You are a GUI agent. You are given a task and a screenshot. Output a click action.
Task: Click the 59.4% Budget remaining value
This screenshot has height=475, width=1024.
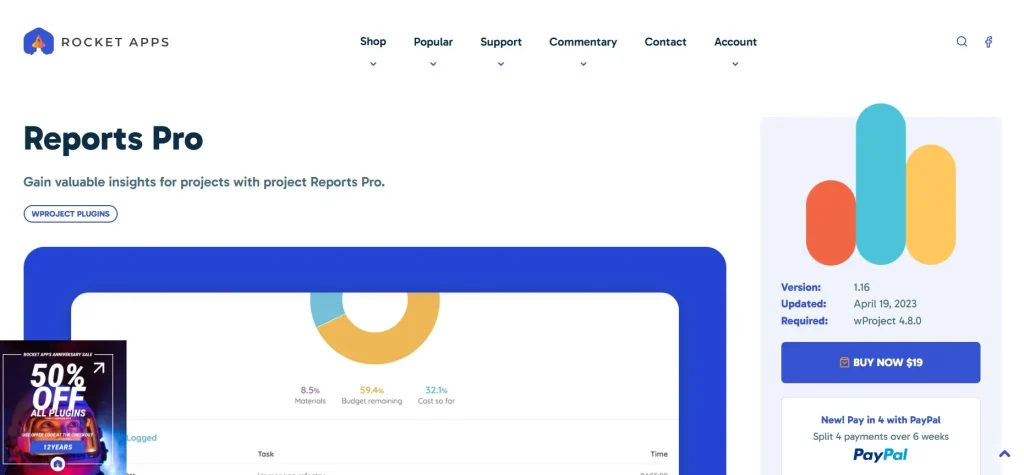pos(372,390)
